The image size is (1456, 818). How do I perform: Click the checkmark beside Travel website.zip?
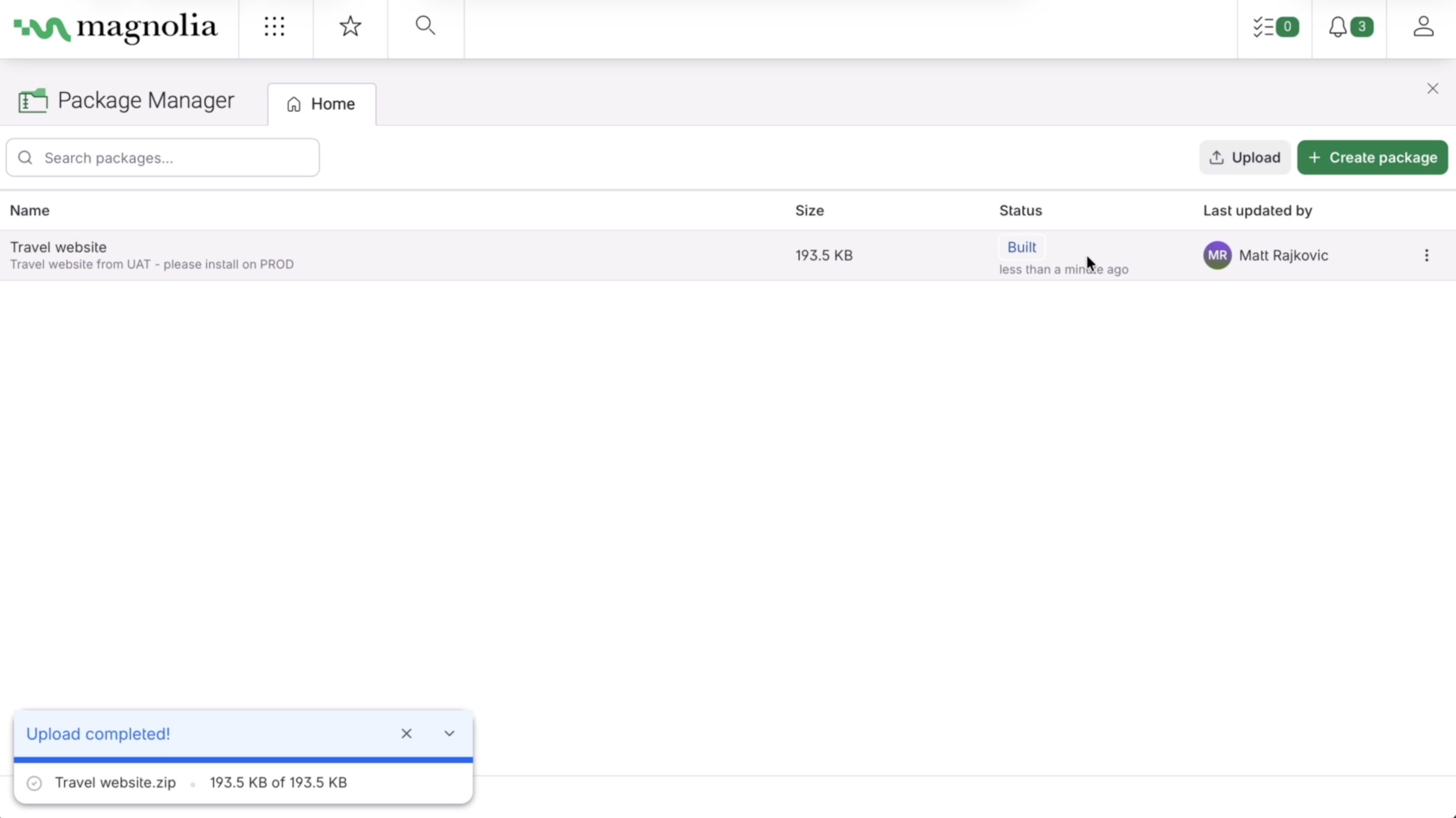point(34,783)
